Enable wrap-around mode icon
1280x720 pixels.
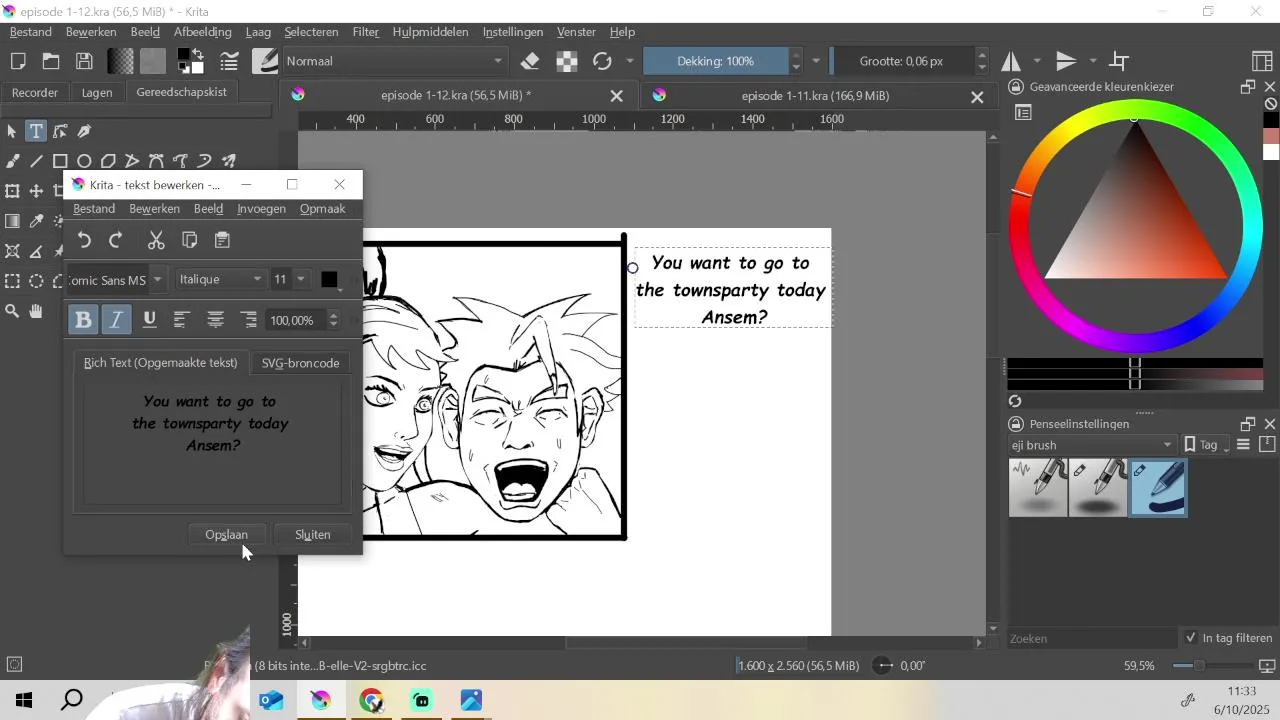coord(1120,61)
